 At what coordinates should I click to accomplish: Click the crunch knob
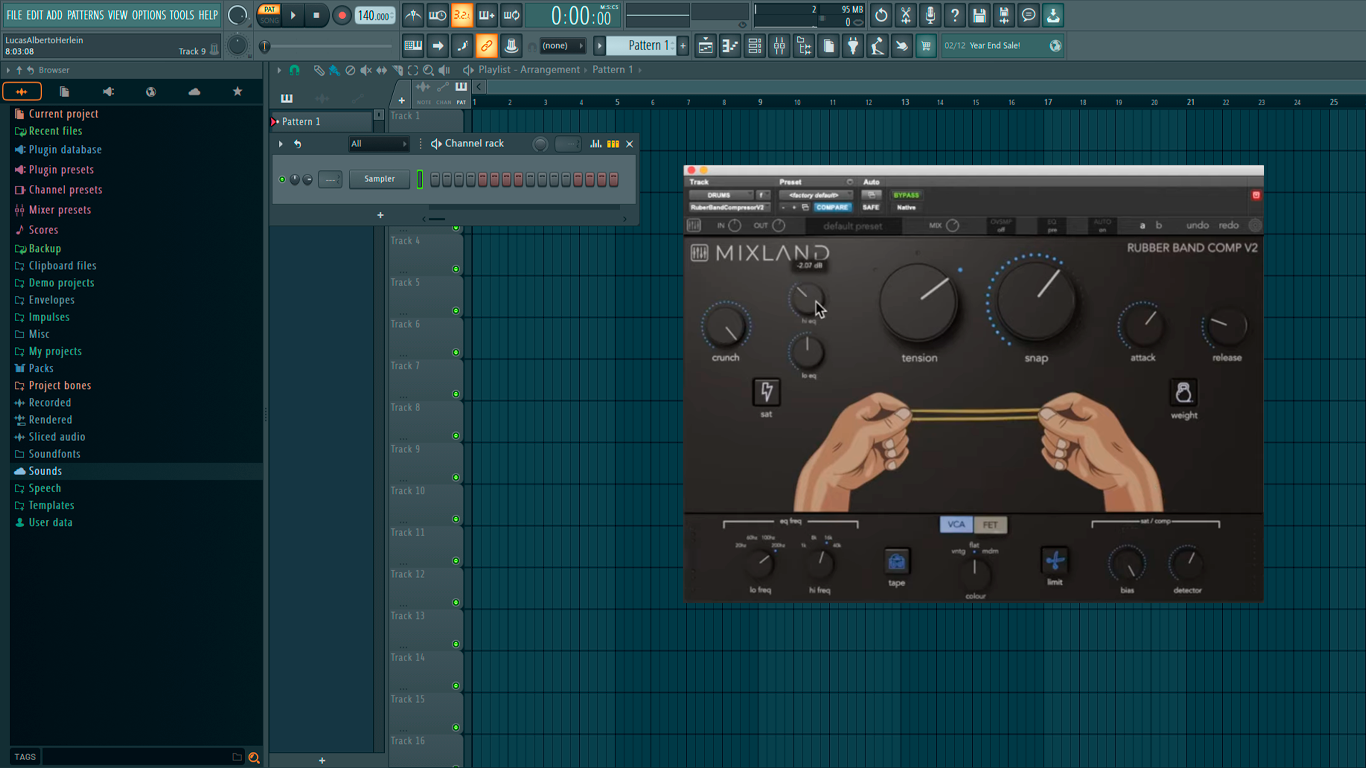[726, 326]
